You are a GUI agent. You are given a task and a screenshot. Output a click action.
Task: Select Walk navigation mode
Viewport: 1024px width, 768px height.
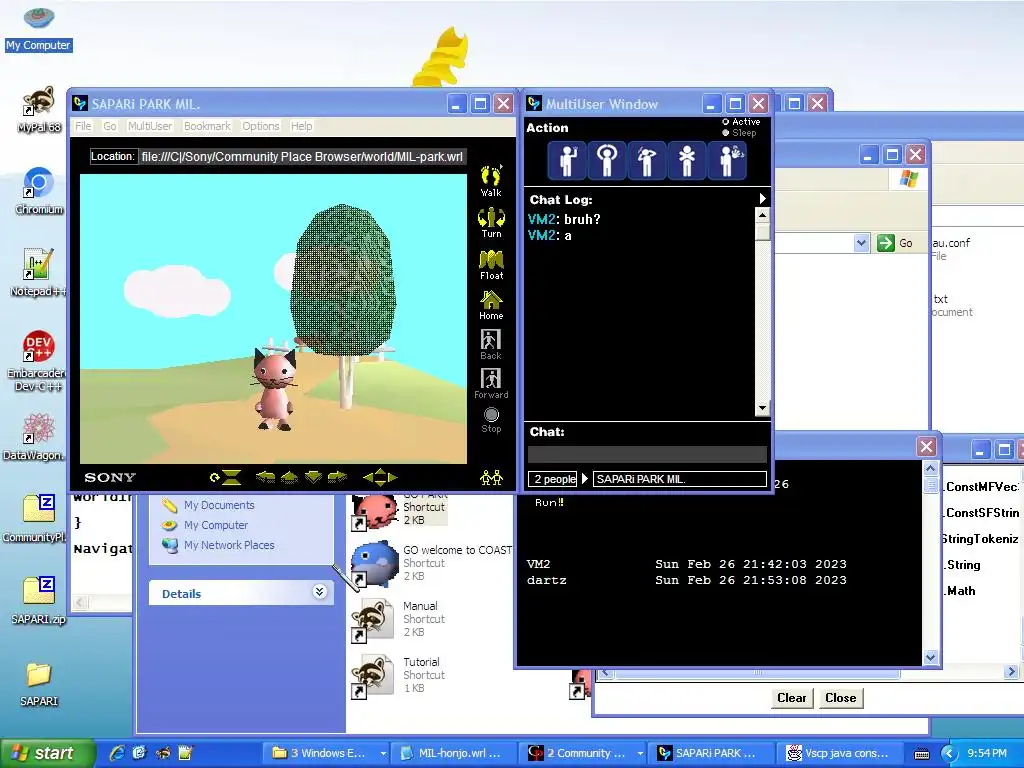491,181
